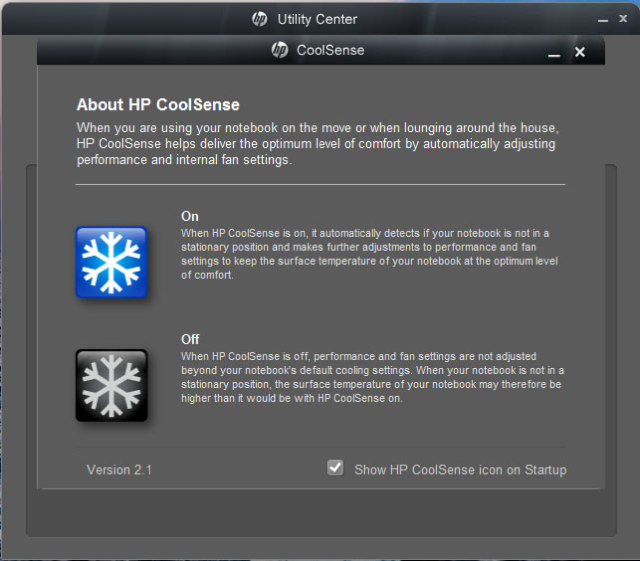Select the "On" heading label

[x=190, y=216]
